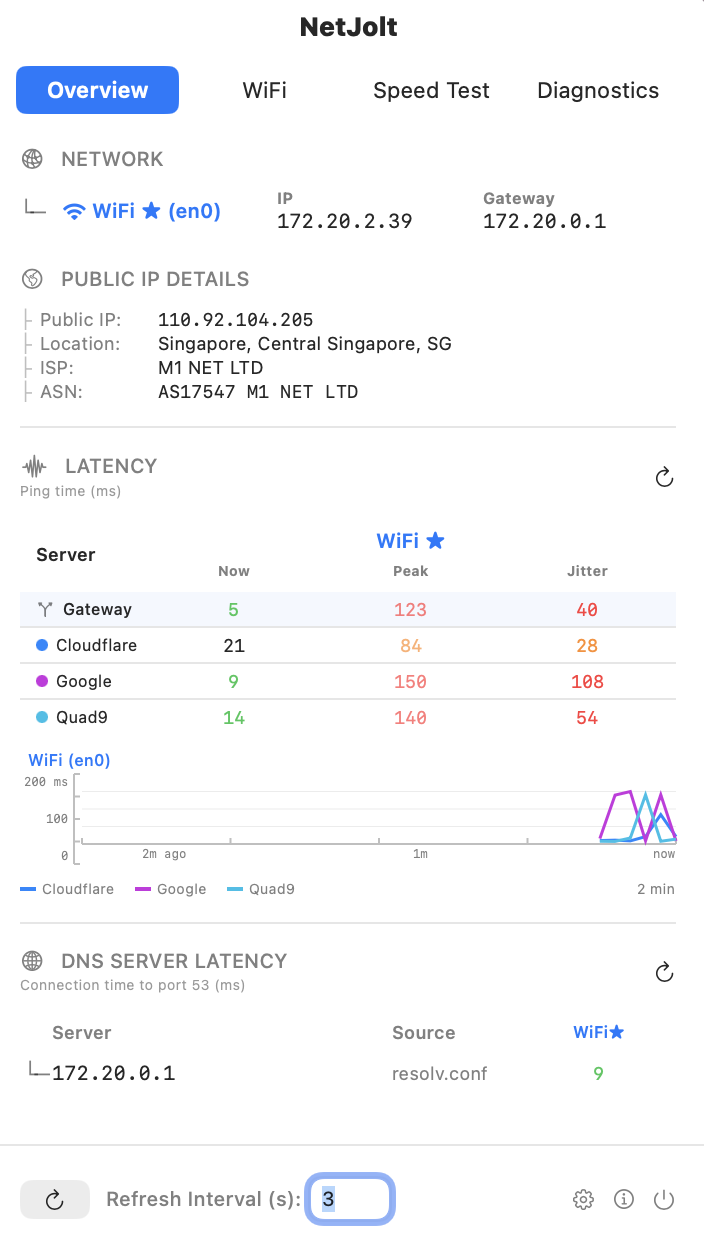Toggle the WiFi star in DNS latency column
This screenshot has height=1242, width=704.
pyautogui.click(x=616, y=1032)
